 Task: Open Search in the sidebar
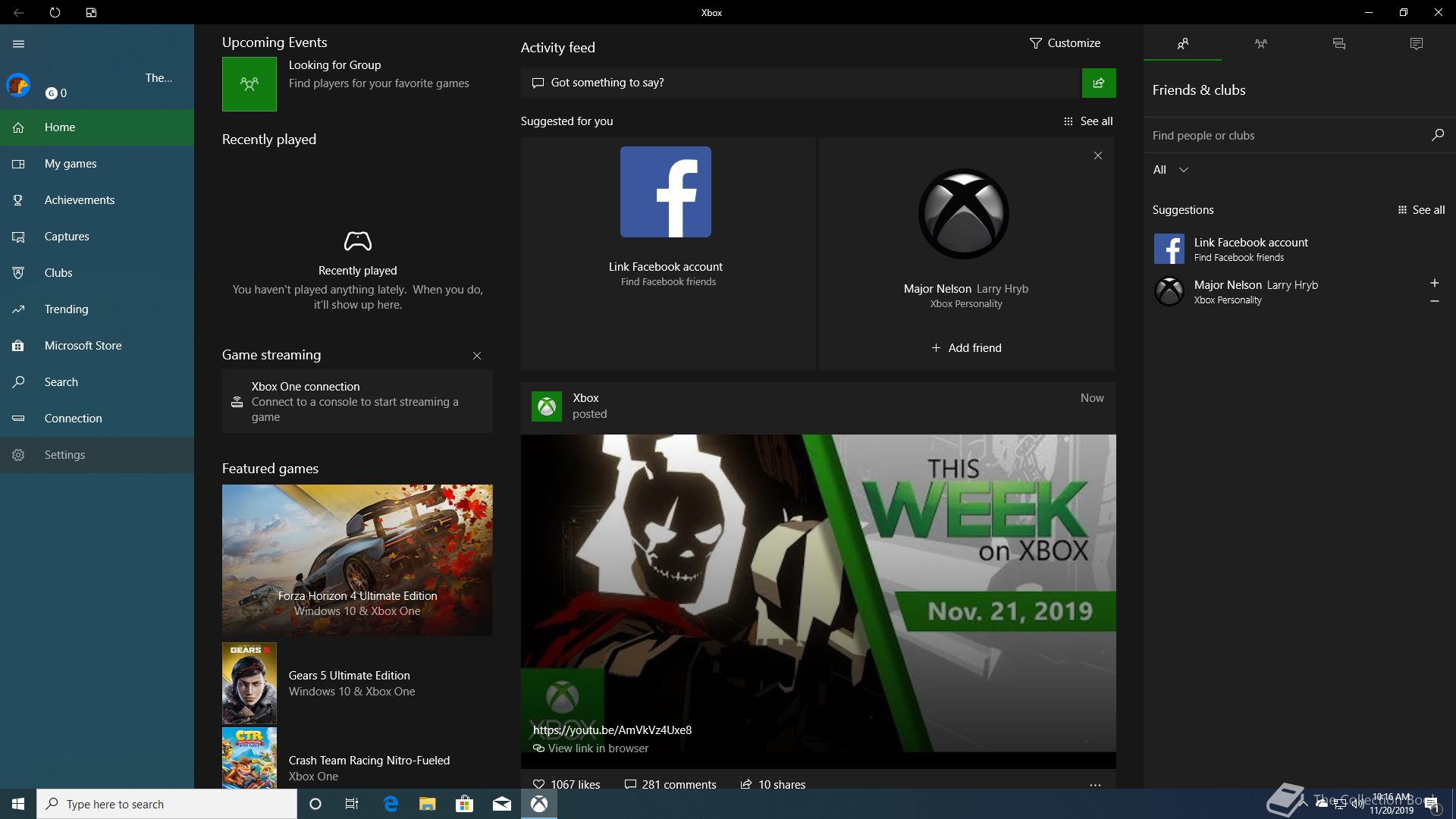click(97, 382)
